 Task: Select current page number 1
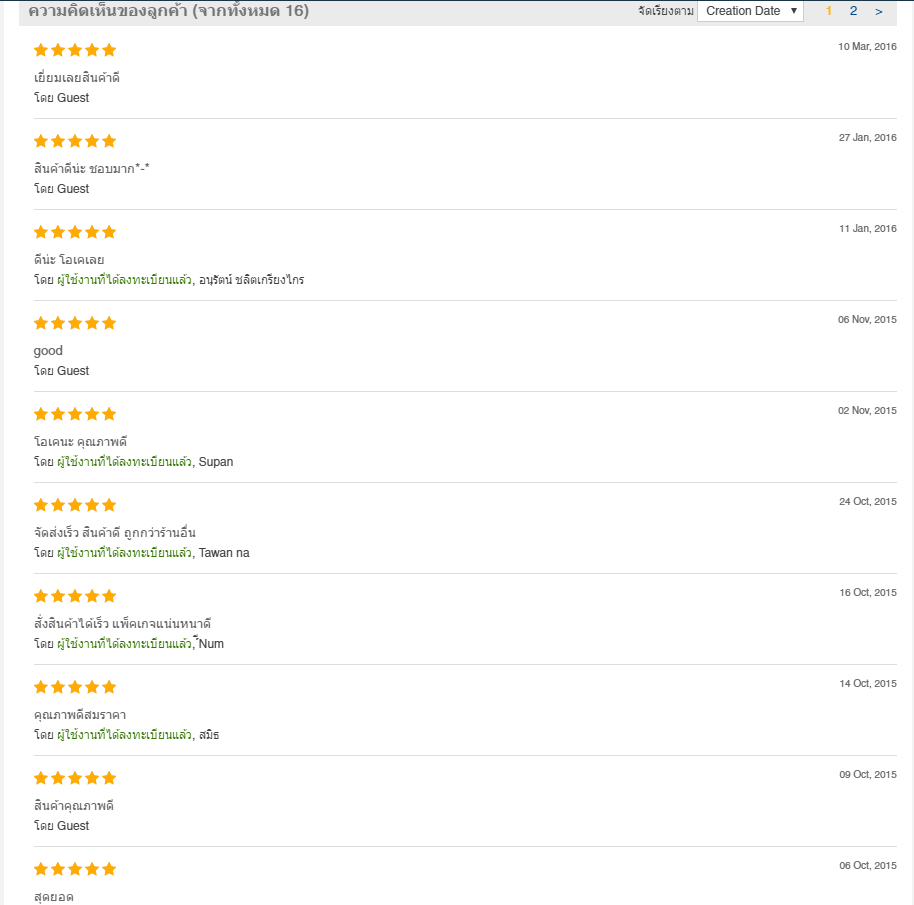(829, 11)
